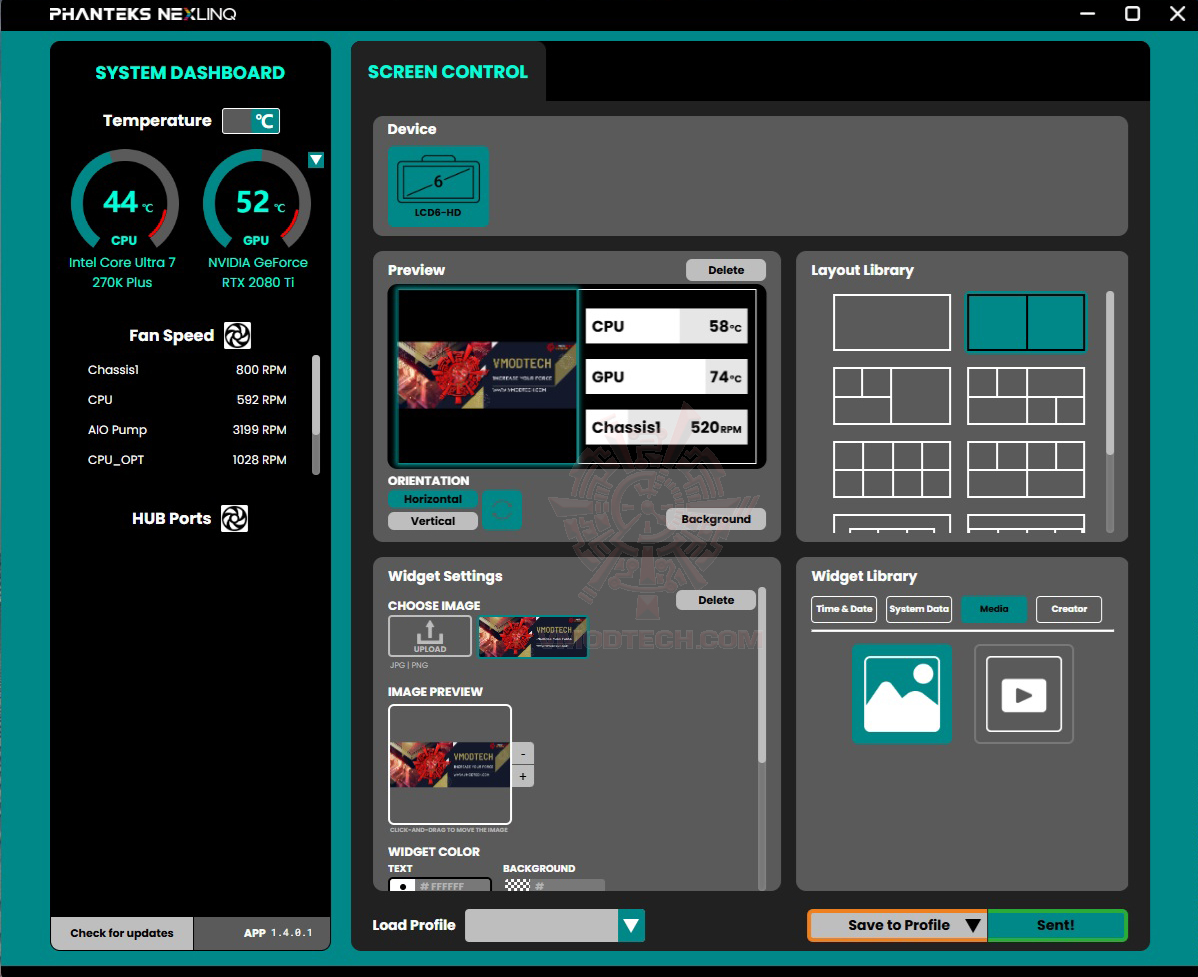This screenshot has height=977, width=1198.
Task: Switch to the Time & Date tab
Action: [x=843, y=609]
